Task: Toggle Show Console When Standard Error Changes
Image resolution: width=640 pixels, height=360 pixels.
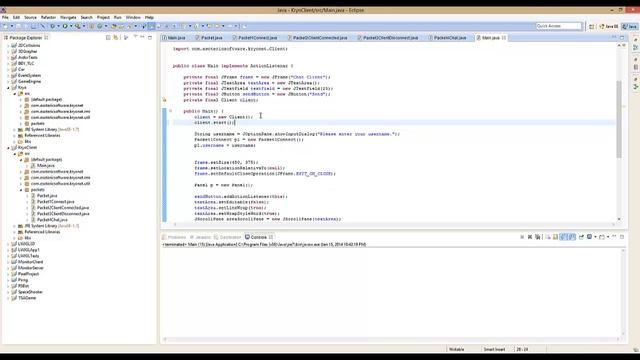Action: [572, 237]
